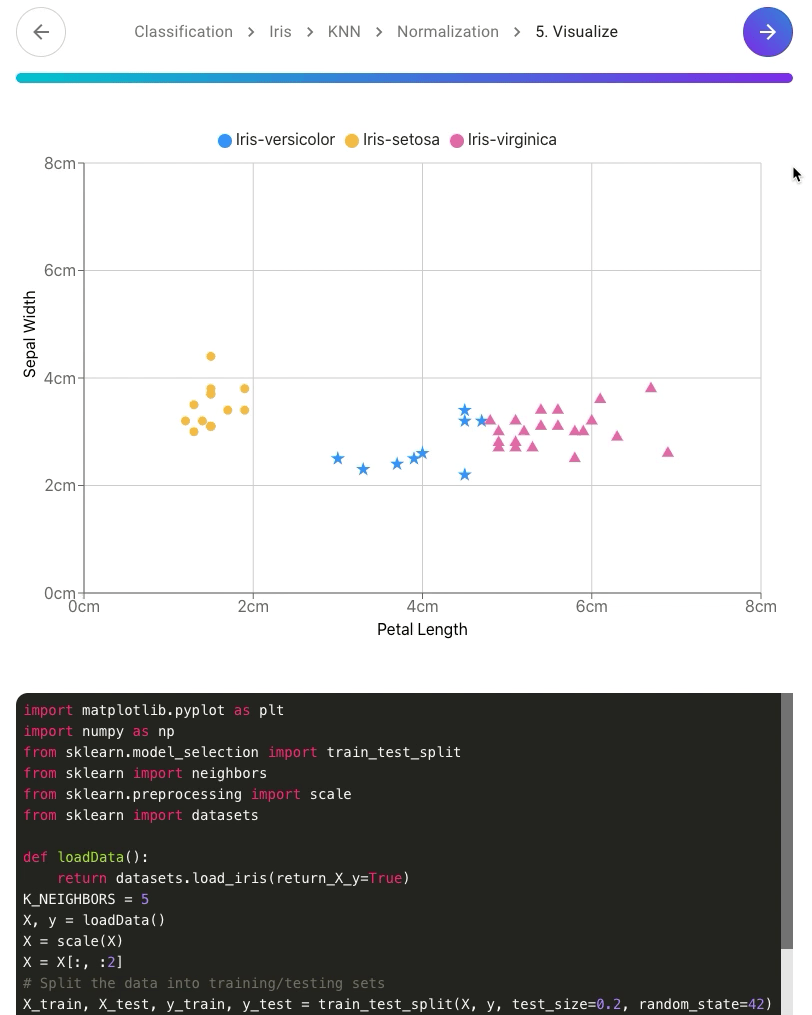Click chevron before 5. Visualize
Screen dimensions: 812x1015
click(517, 32)
